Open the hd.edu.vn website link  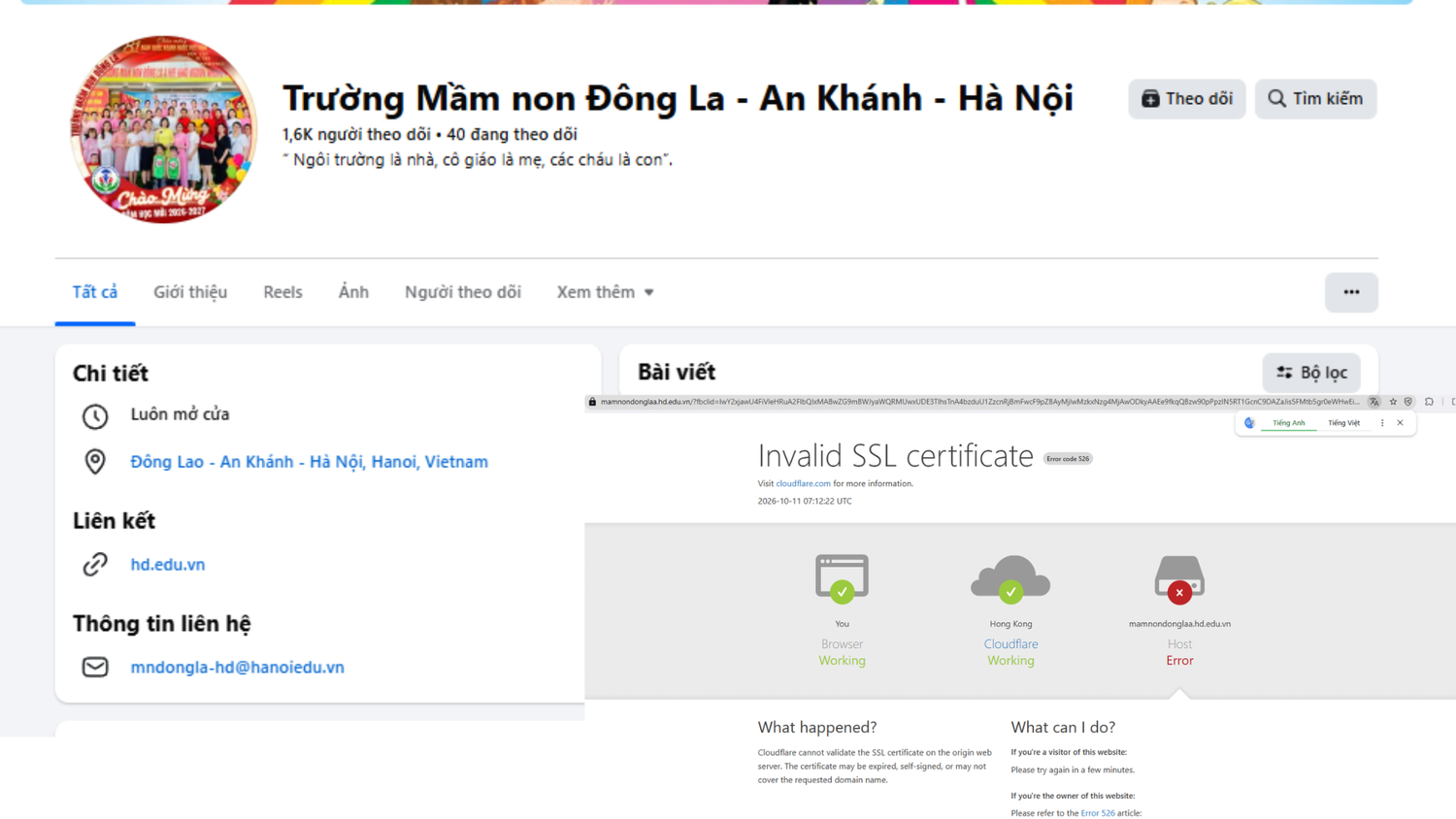pos(168,565)
